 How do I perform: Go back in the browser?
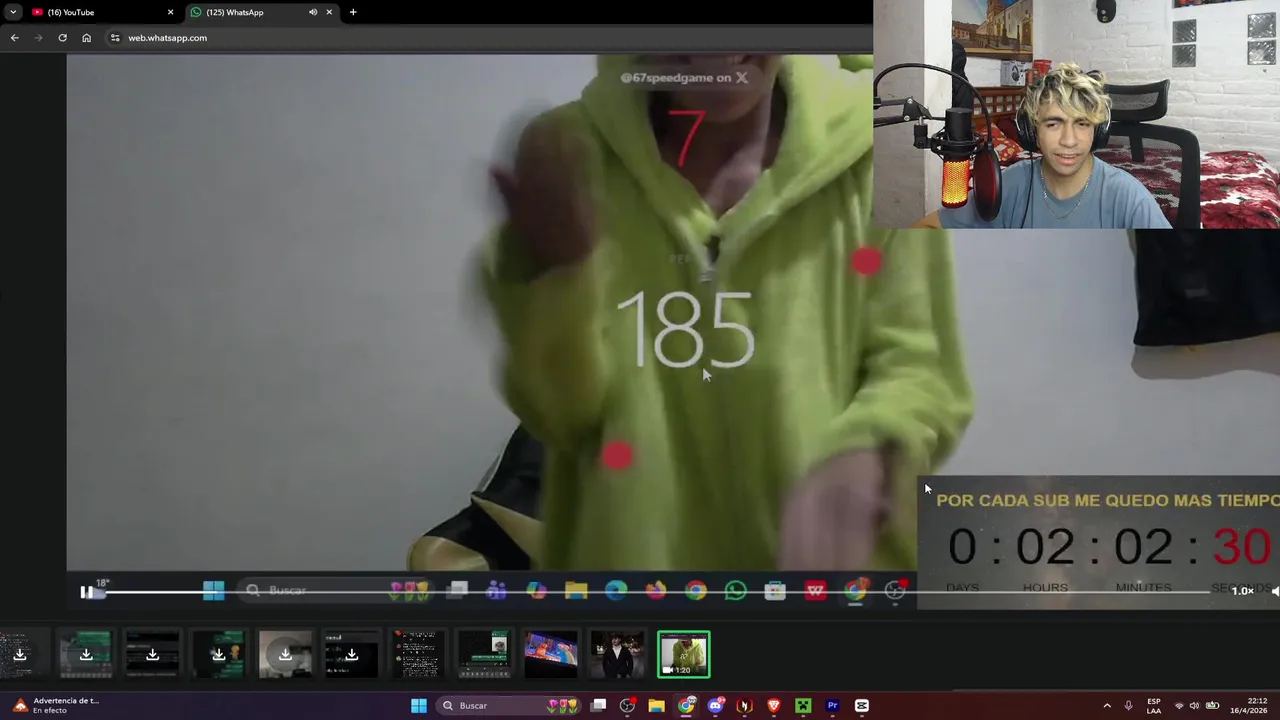tap(14, 38)
